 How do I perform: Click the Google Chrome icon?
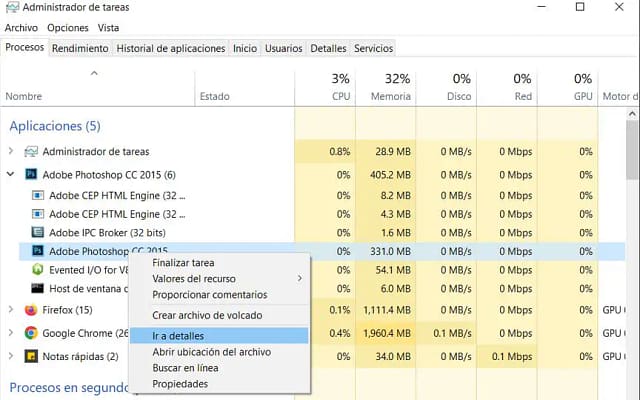(x=31, y=333)
